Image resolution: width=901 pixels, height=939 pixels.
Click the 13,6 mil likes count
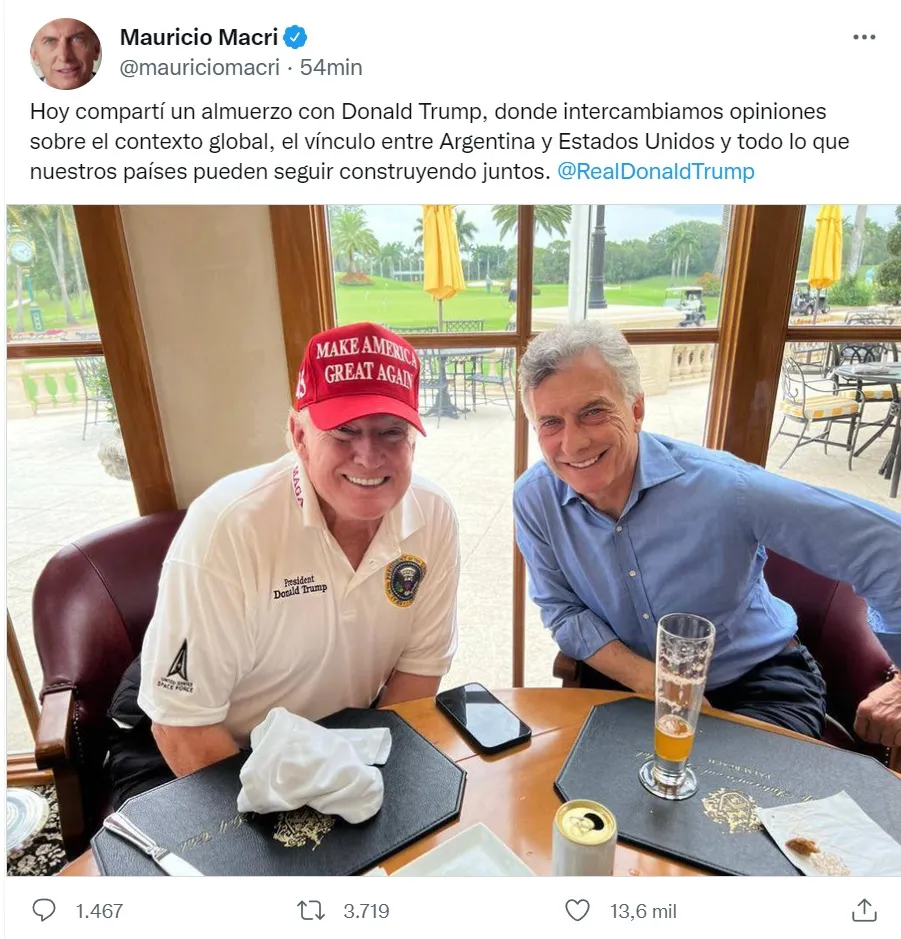point(643,911)
